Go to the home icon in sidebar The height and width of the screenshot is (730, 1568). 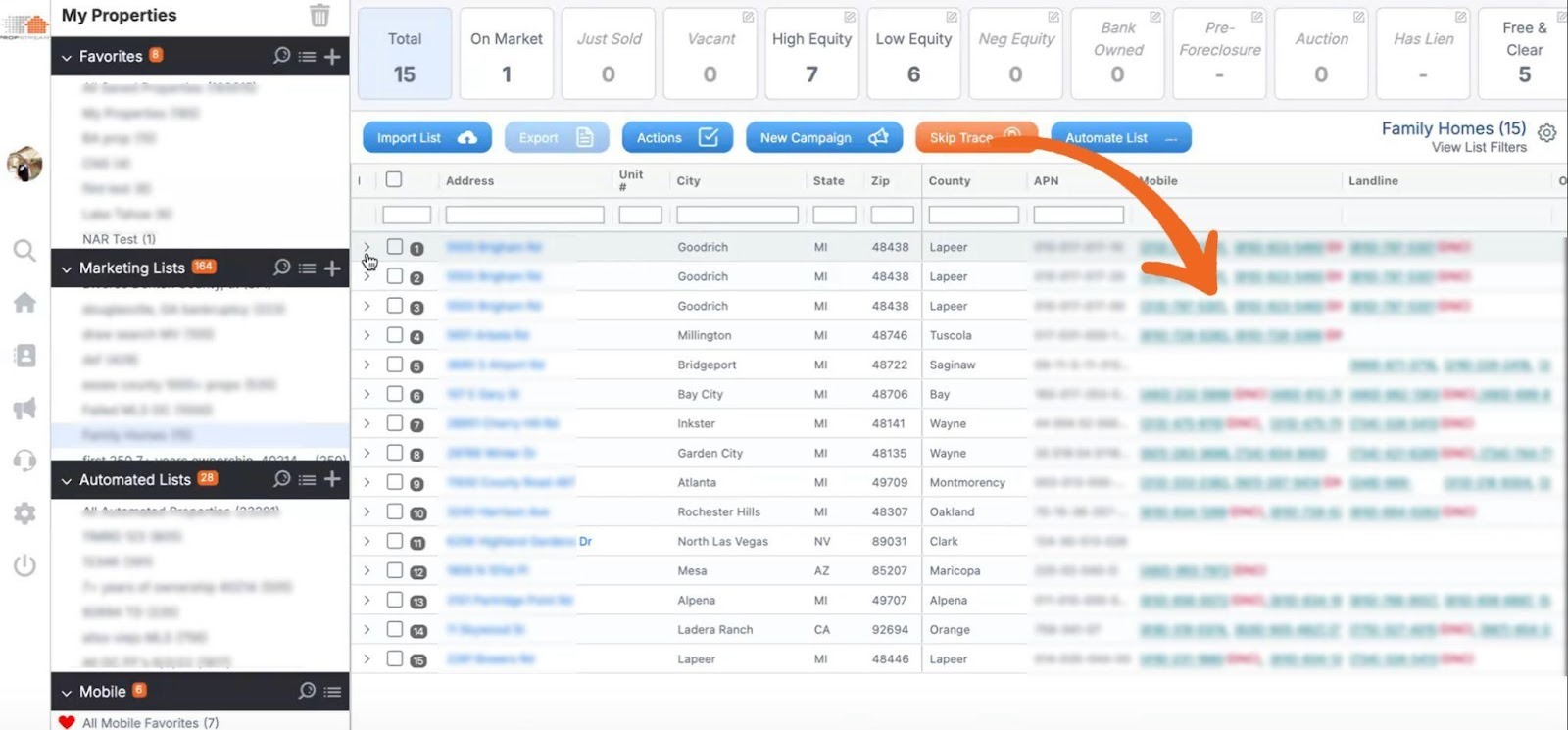point(24,303)
